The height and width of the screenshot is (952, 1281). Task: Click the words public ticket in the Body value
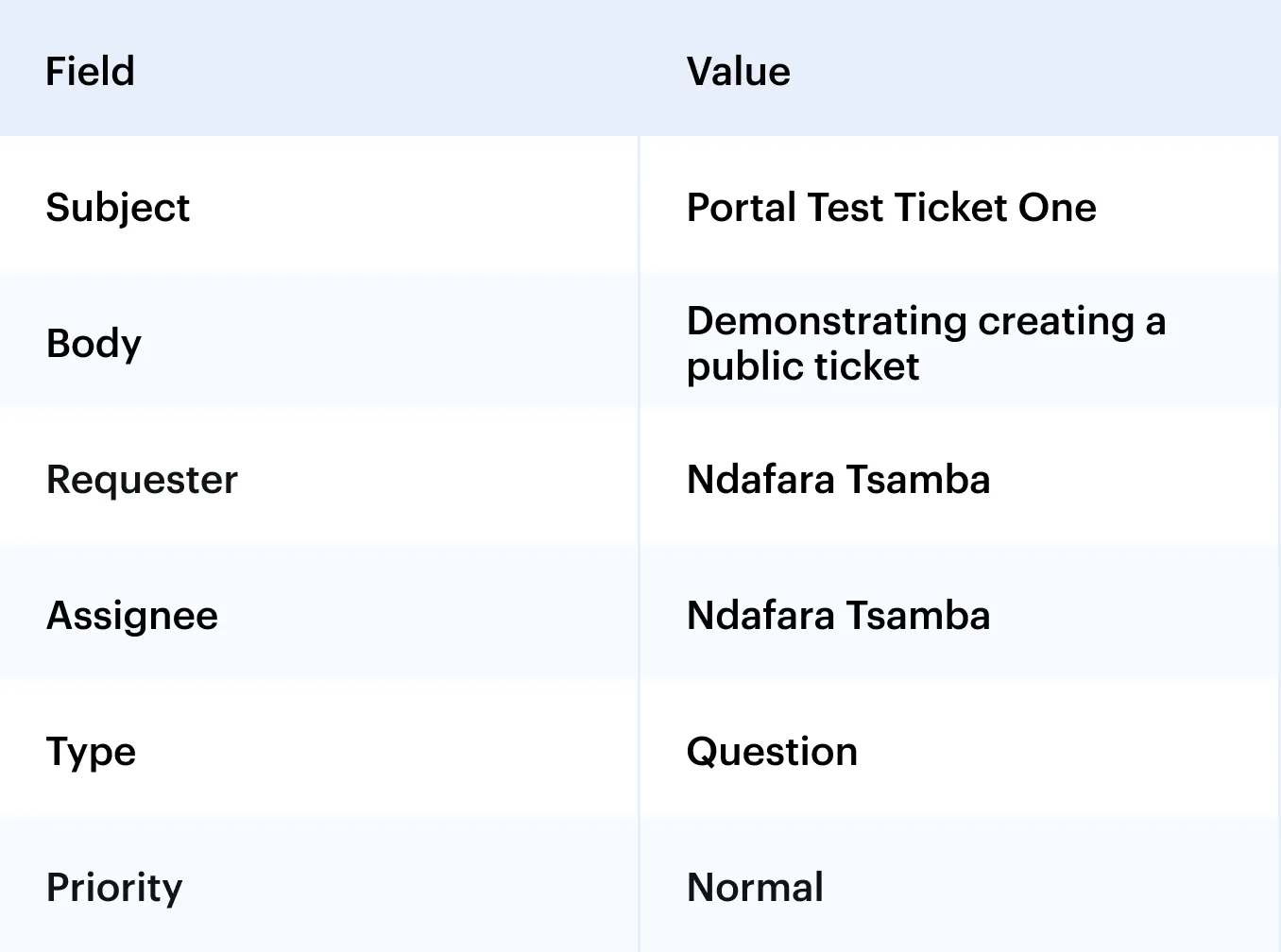pos(803,367)
